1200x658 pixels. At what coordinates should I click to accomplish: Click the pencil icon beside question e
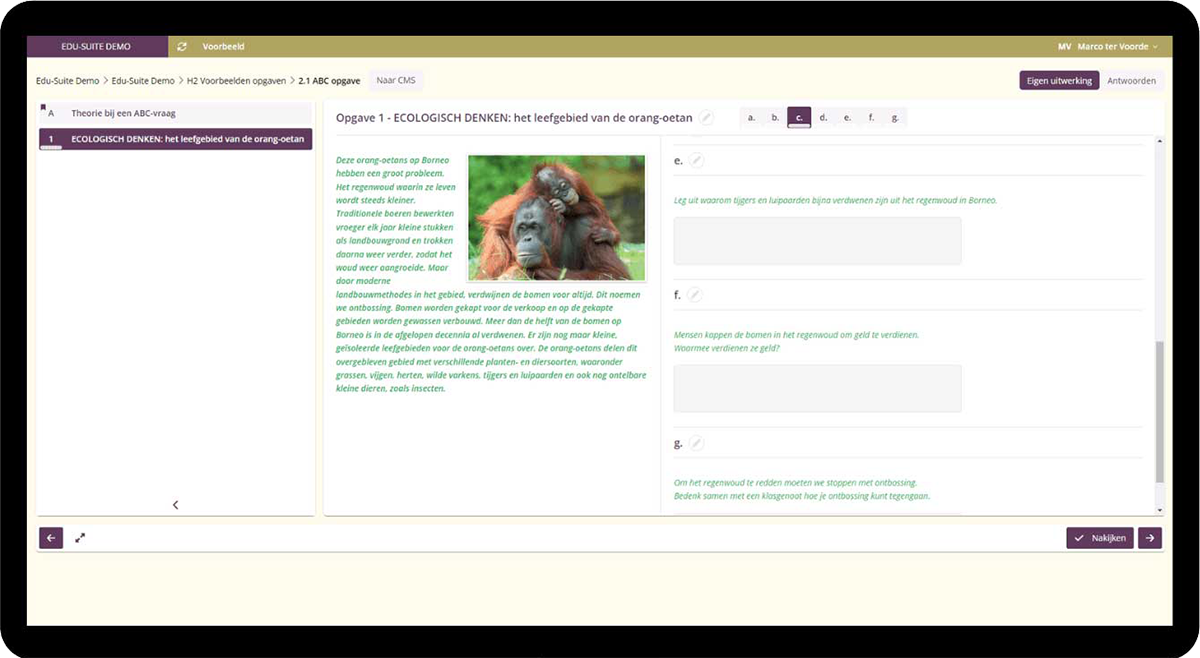(x=697, y=160)
